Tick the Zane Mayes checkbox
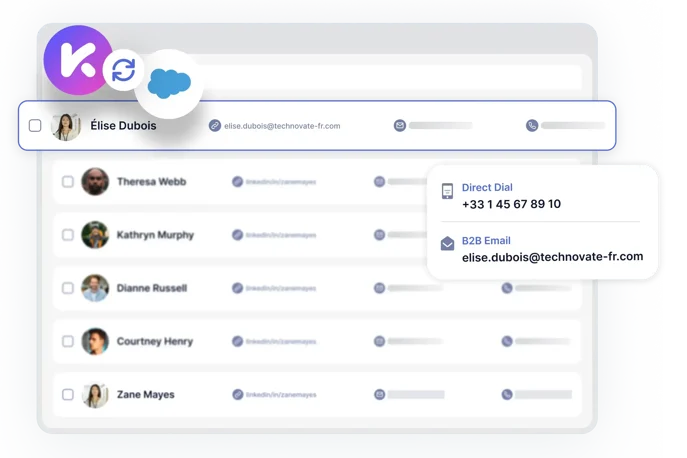Image resolution: width=687 pixels, height=458 pixels. 68,394
